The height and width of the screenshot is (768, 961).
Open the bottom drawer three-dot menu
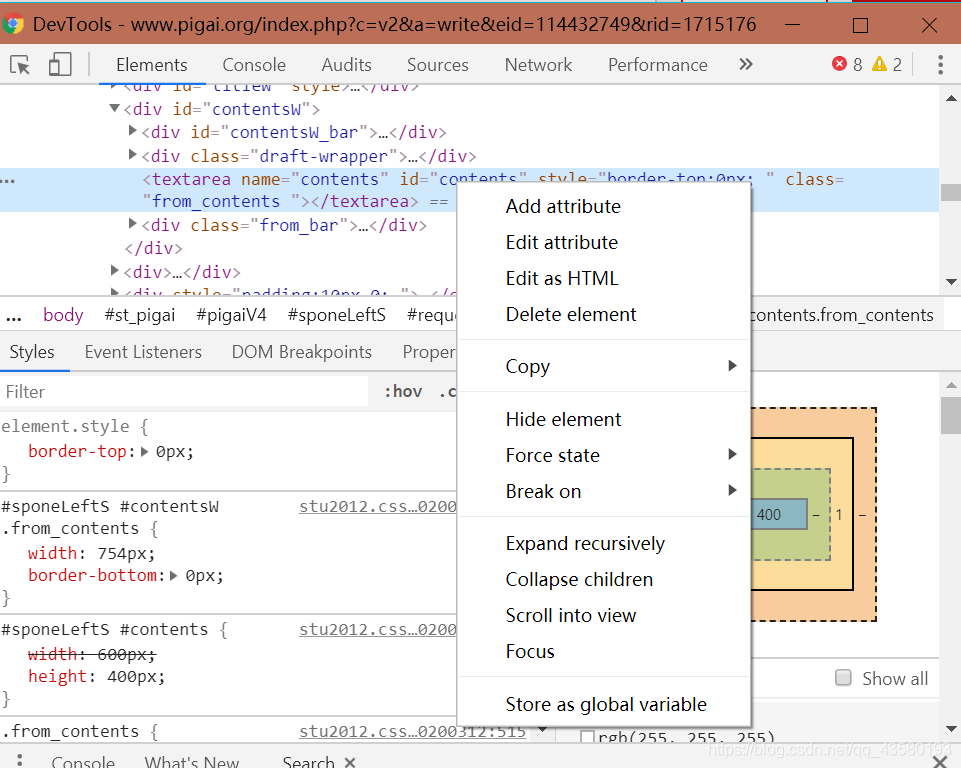coord(20,761)
